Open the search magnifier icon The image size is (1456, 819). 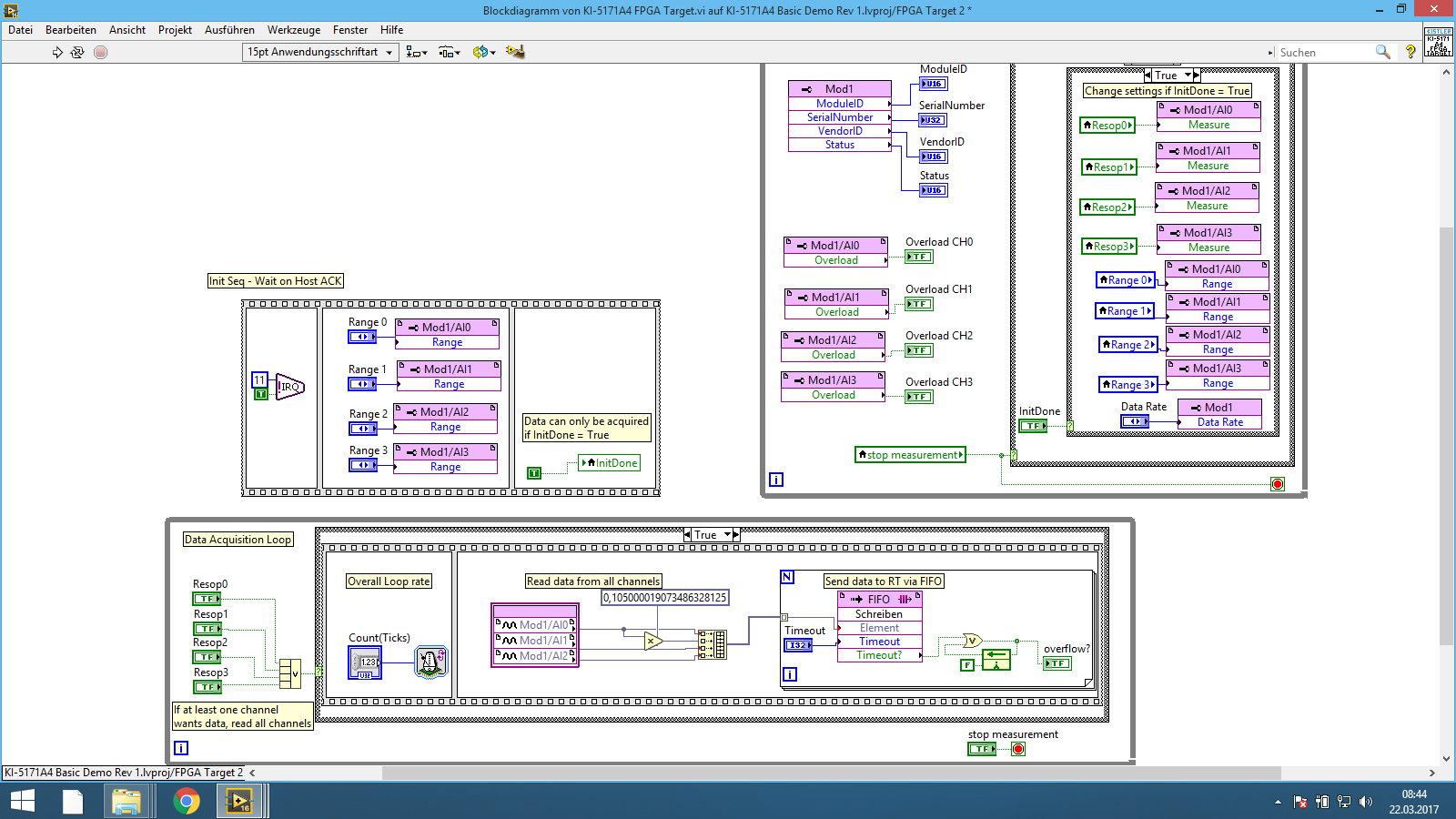1382,52
